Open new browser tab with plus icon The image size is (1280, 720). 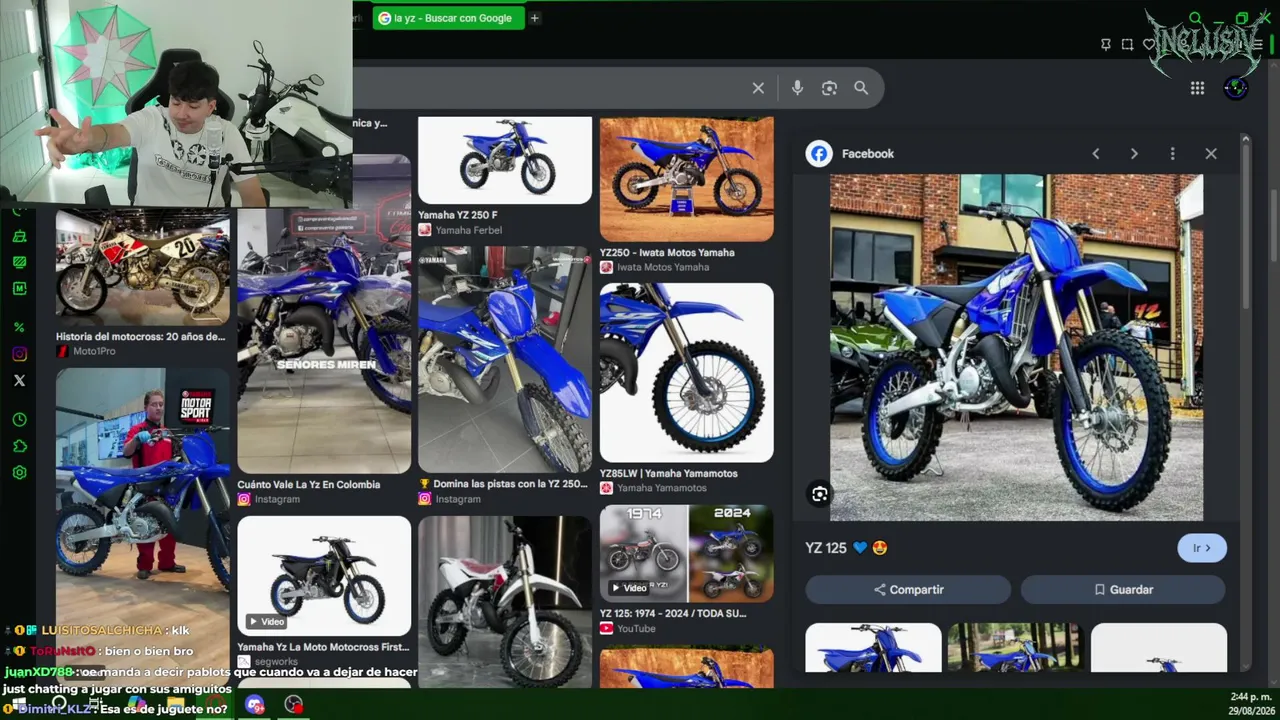(534, 18)
